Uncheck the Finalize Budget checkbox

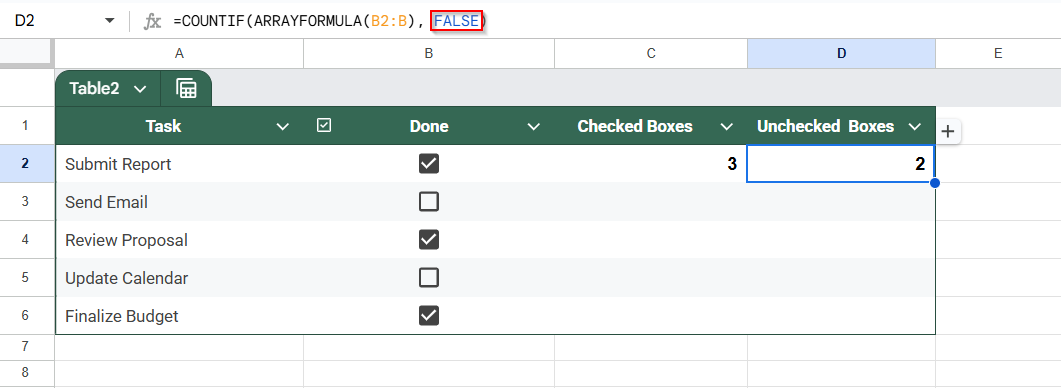[429, 316]
